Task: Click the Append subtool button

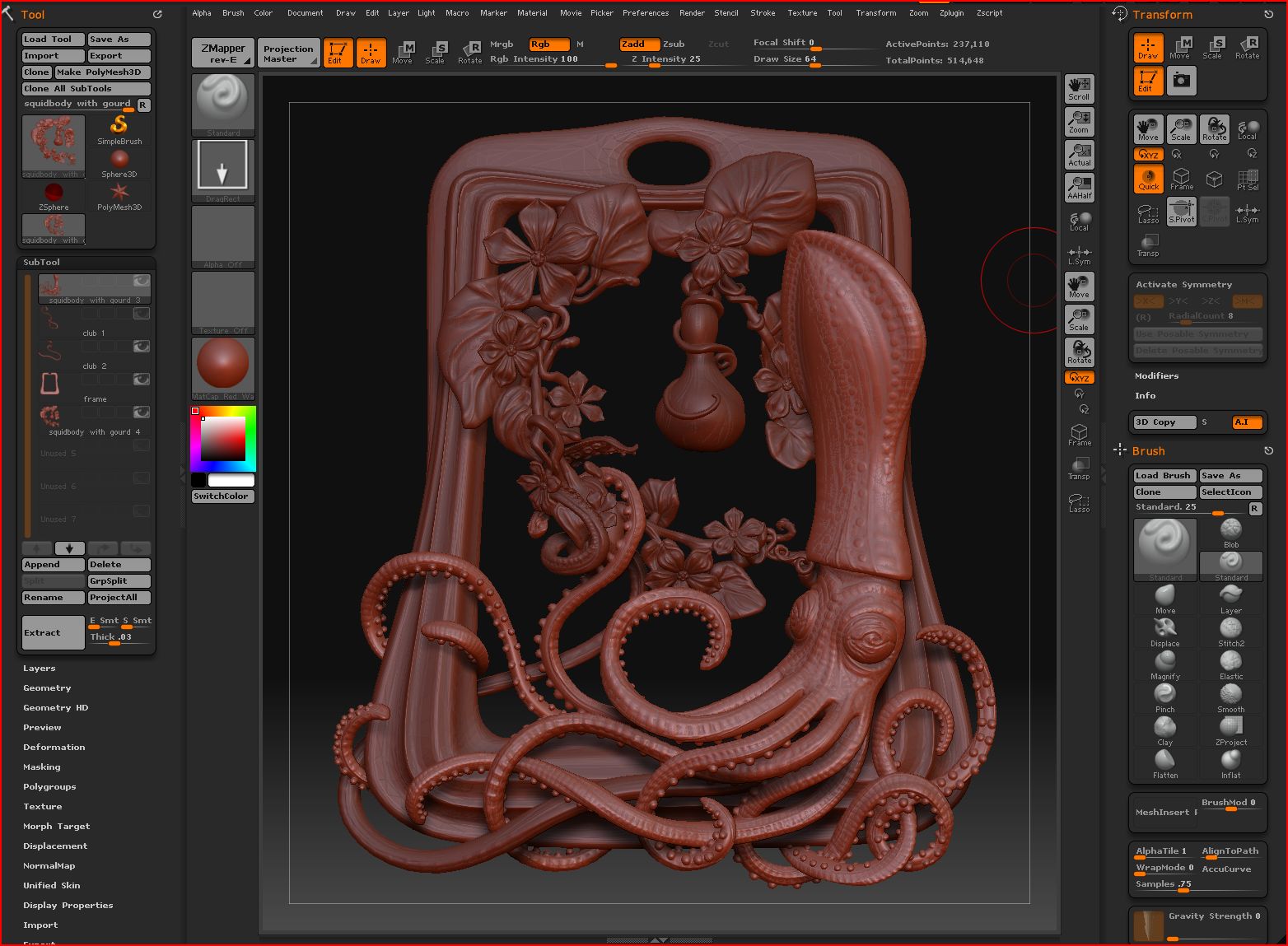Action: click(x=53, y=565)
